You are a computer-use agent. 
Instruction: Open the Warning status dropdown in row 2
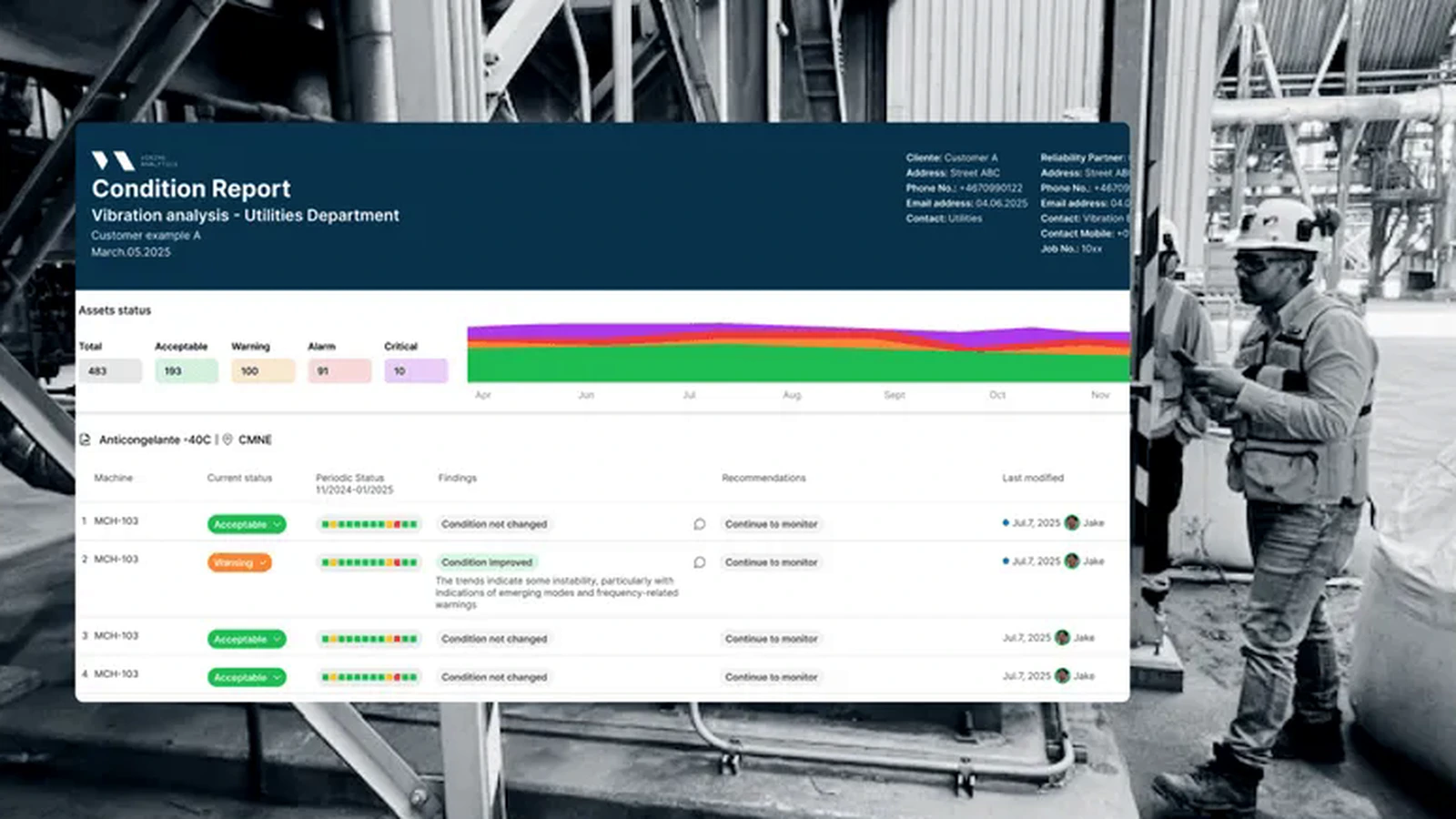coord(239,562)
